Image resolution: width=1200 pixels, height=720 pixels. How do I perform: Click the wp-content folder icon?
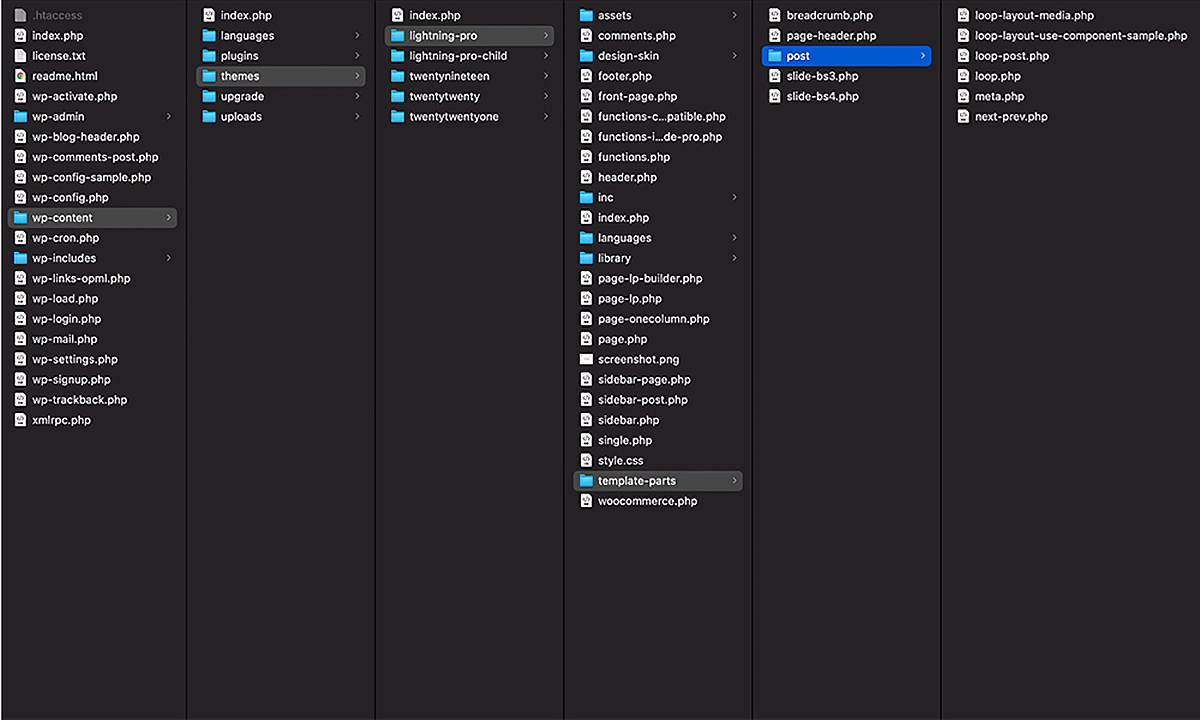click(x=20, y=218)
